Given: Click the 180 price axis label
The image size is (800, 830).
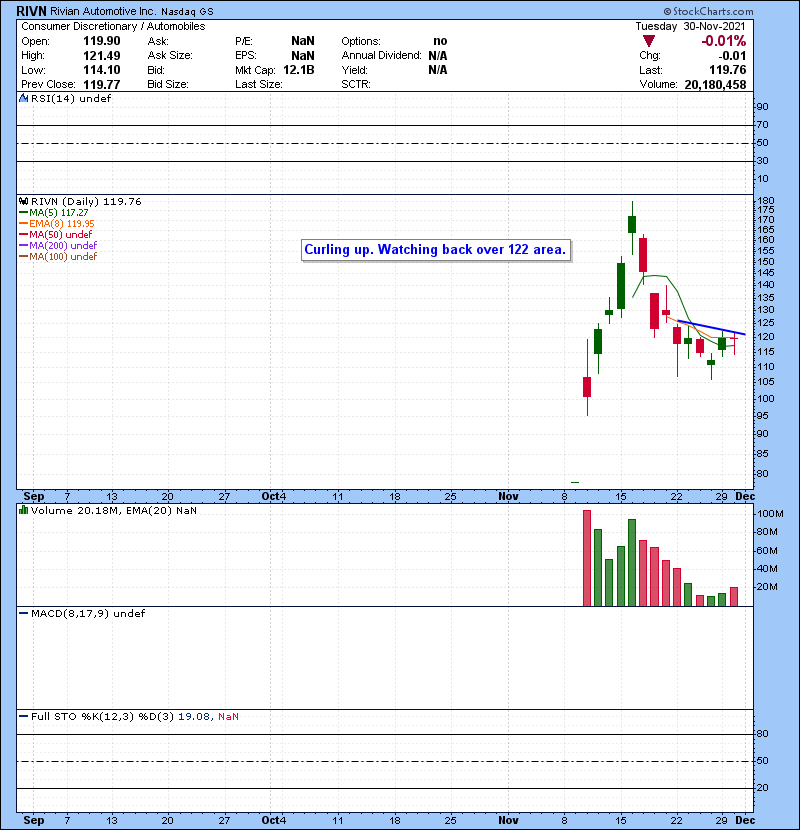Looking at the screenshot, I should coord(766,201).
